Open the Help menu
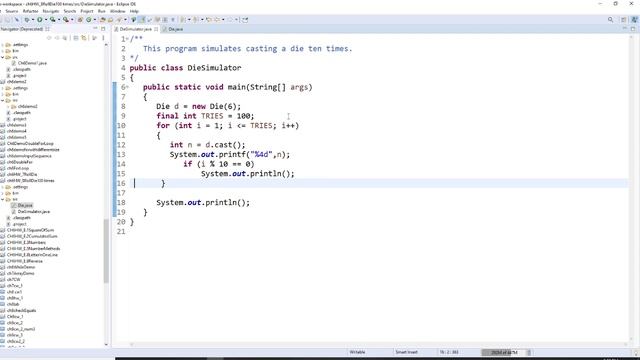This screenshot has width=640, height=360. (x=134, y=11)
